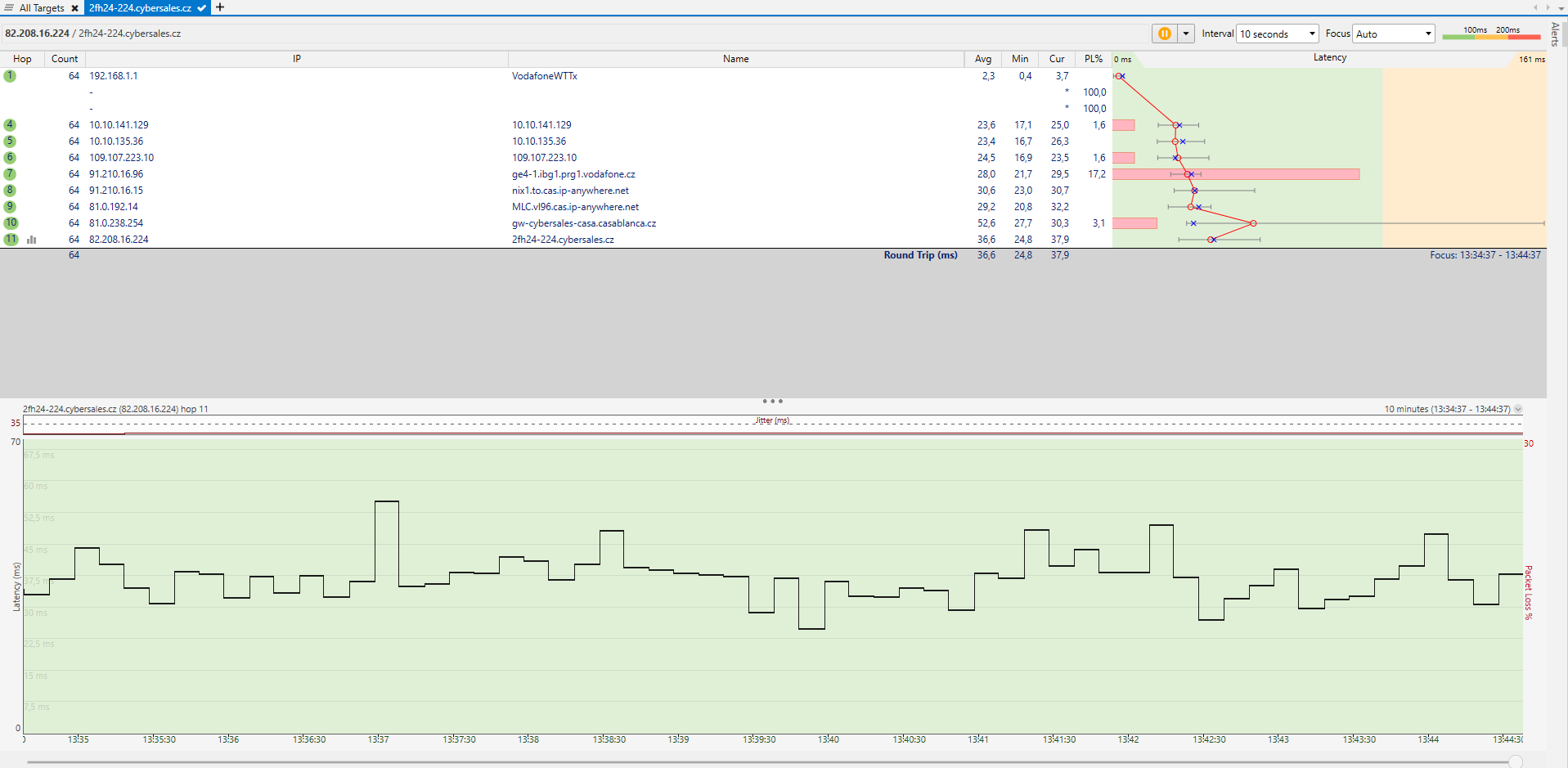
Task: Open the Focus Auto dropdown
Action: click(x=1393, y=34)
